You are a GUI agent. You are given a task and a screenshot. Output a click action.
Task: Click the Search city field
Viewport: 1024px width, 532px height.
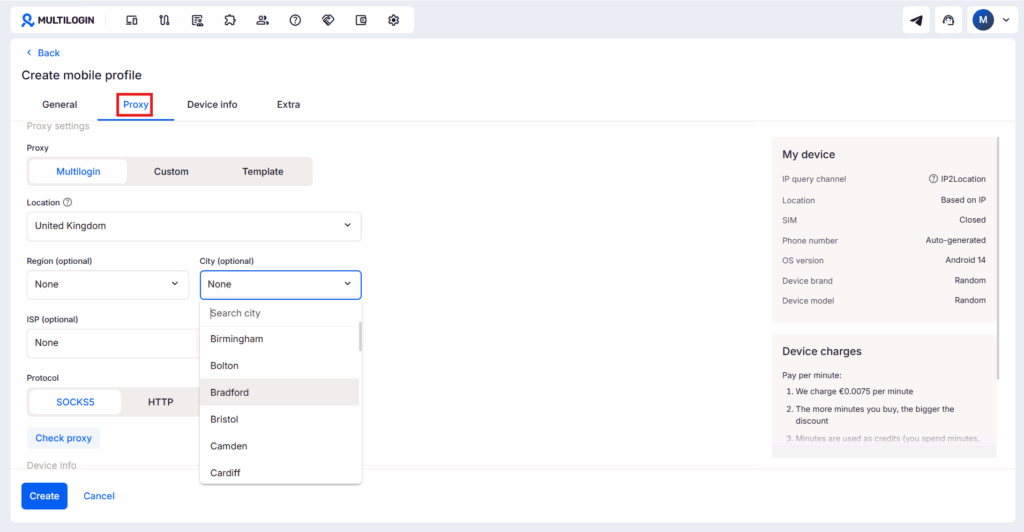point(281,313)
